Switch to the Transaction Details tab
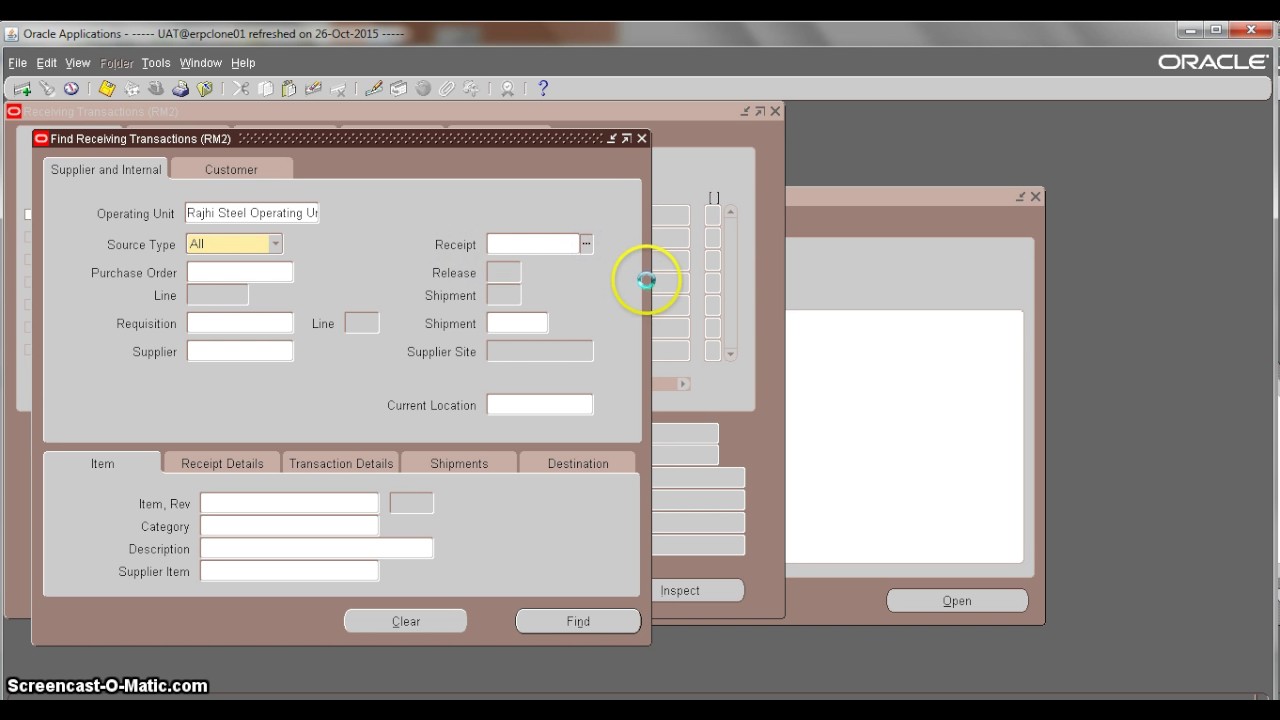1280x720 pixels. [x=341, y=463]
